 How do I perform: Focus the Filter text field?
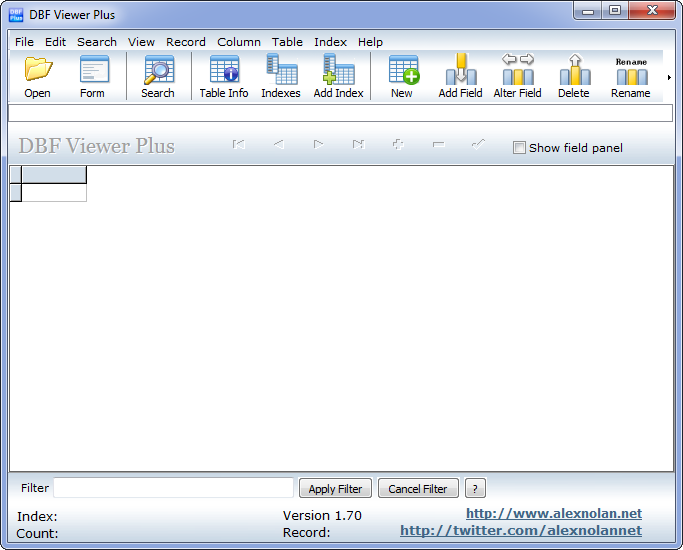pyautogui.click(x=173, y=488)
